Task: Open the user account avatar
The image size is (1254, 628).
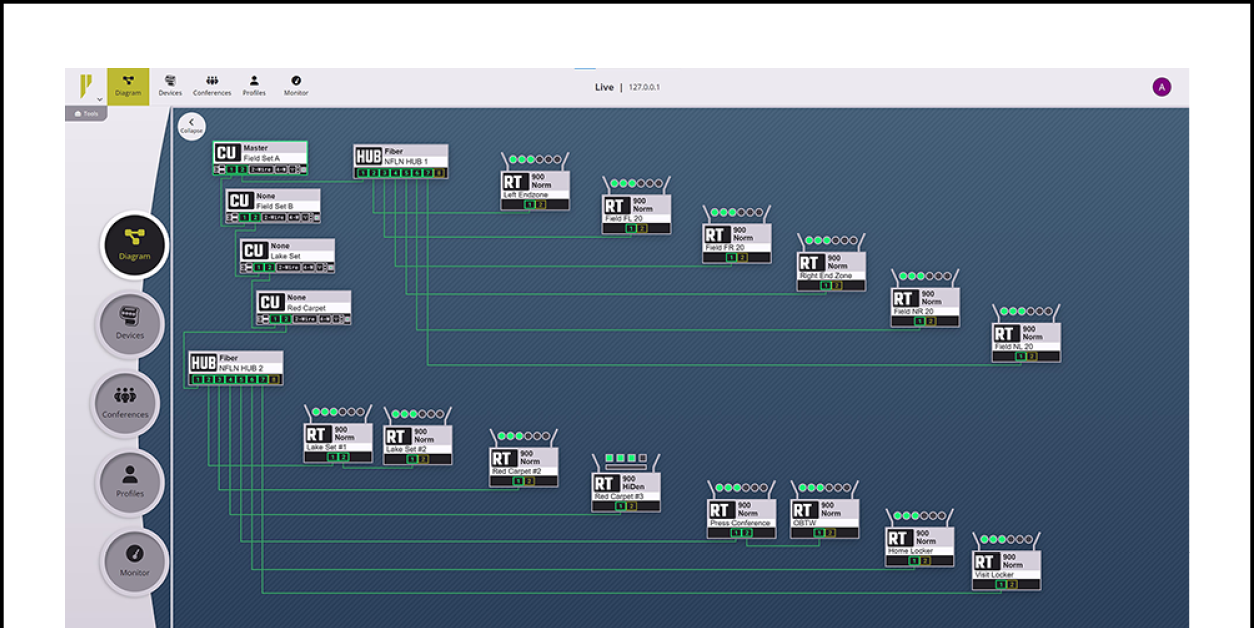Action: coord(1161,87)
